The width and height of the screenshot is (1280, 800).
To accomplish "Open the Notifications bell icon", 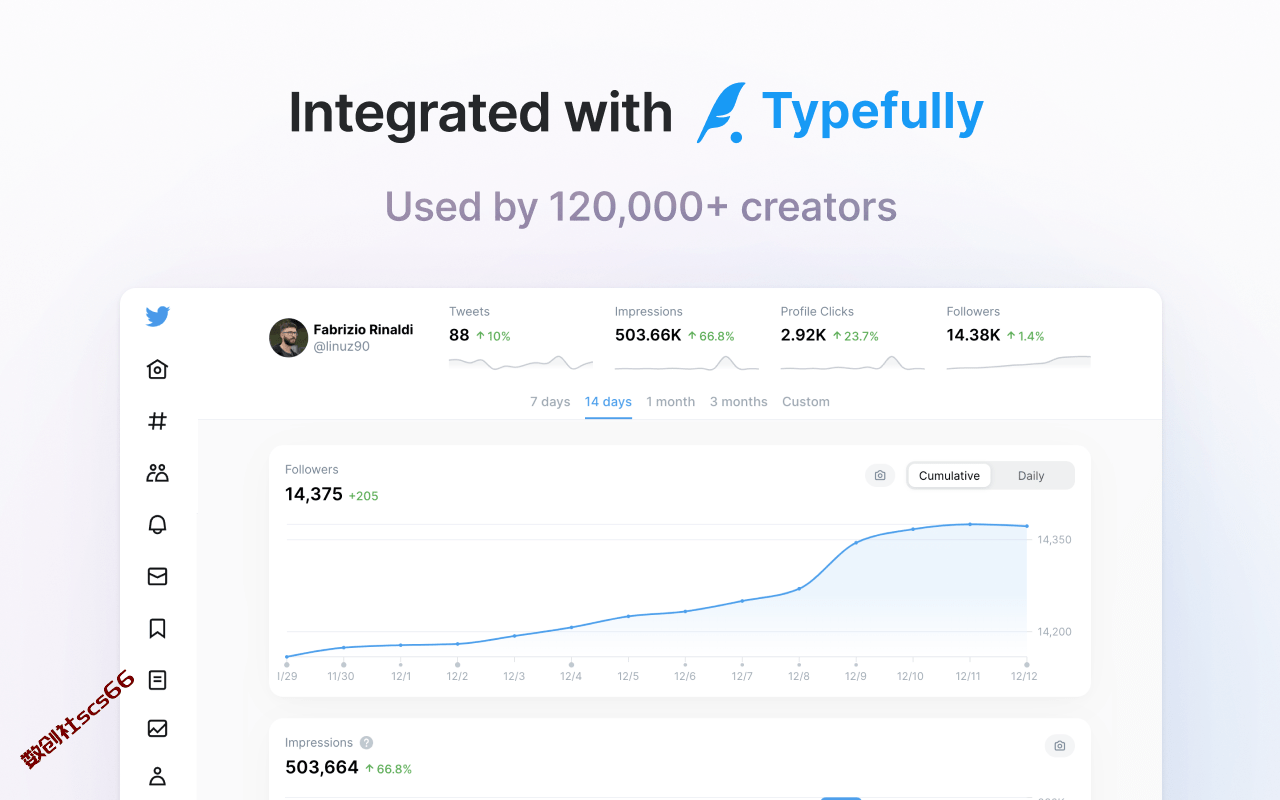I will point(157,525).
